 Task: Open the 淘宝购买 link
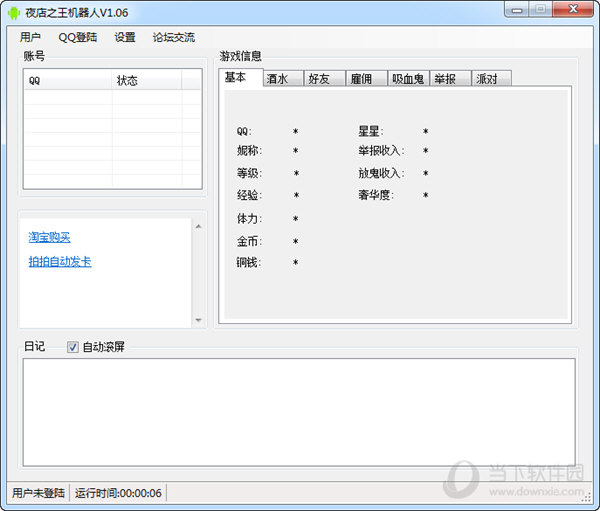pyautogui.click(x=50, y=237)
